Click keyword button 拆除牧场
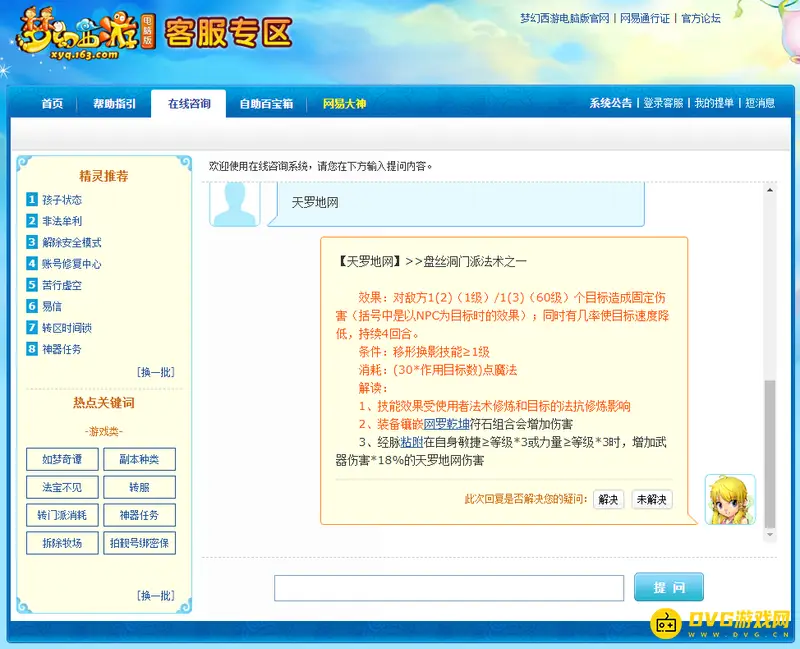This screenshot has width=800, height=649. pyautogui.click(x=62, y=543)
